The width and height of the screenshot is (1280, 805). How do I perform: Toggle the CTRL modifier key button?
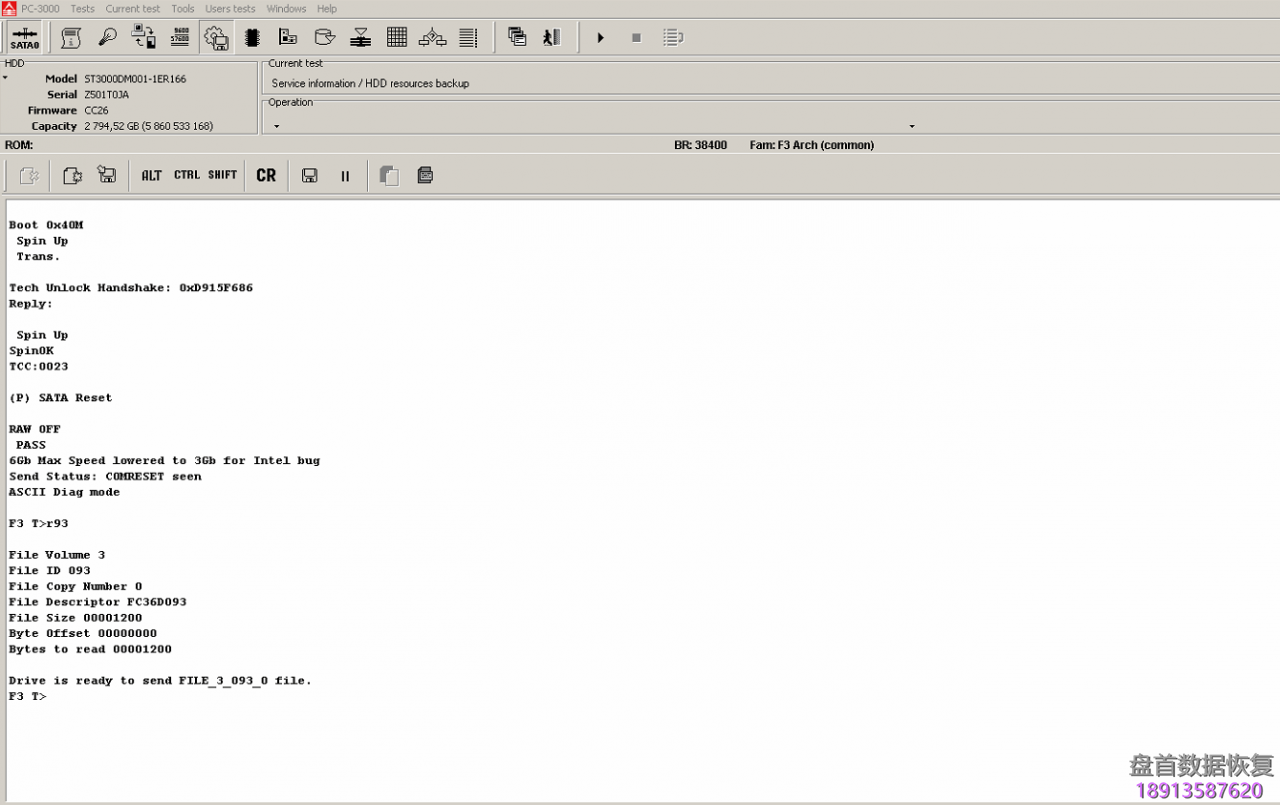pyautogui.click(x=187, y=175)
